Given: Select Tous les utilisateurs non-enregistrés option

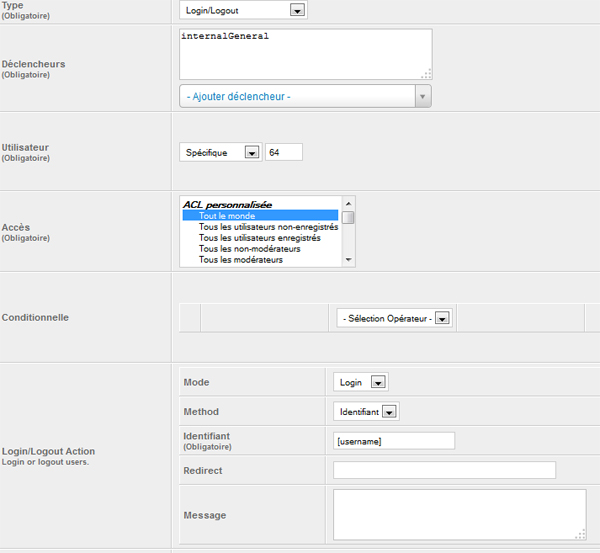Looking at the screenshot, I should tap(260, 227).
